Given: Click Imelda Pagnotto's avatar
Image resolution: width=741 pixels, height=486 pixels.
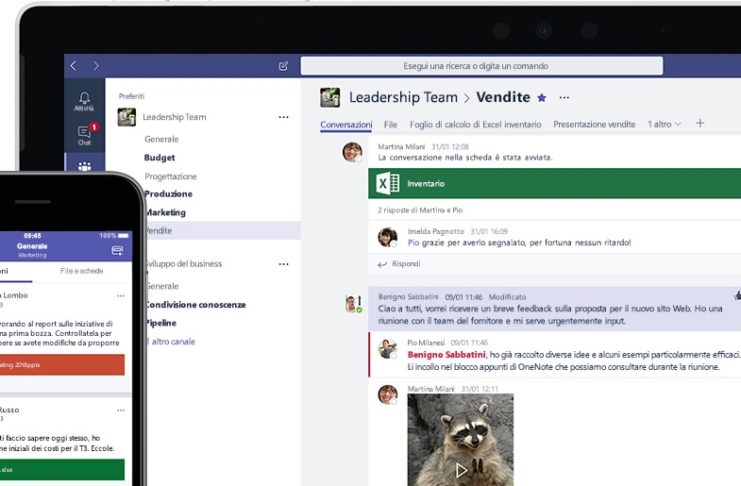Looking at the screenshot, I should pos(388,237).
